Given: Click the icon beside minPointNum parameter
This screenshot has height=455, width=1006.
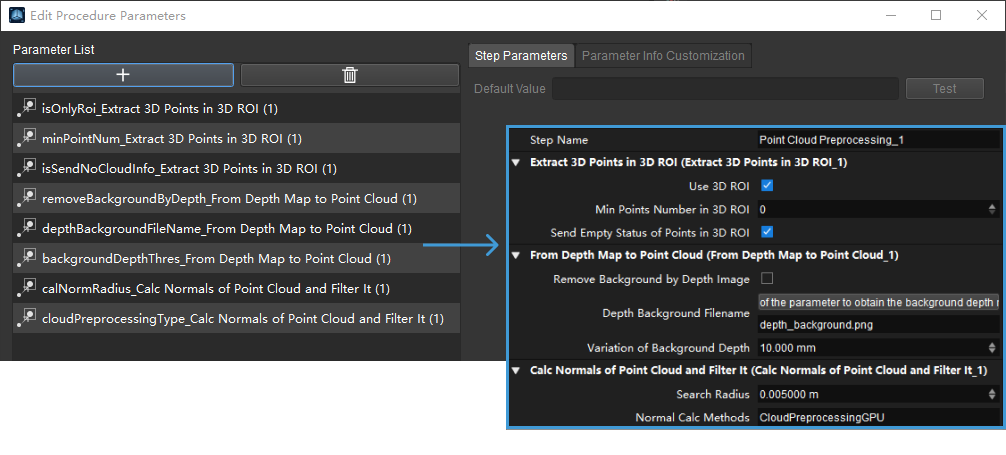Looking at the screenshot, I should point(26,138).
